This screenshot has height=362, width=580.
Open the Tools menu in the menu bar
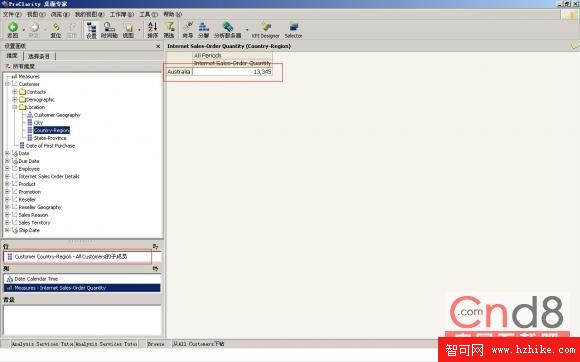click(148, 14)
